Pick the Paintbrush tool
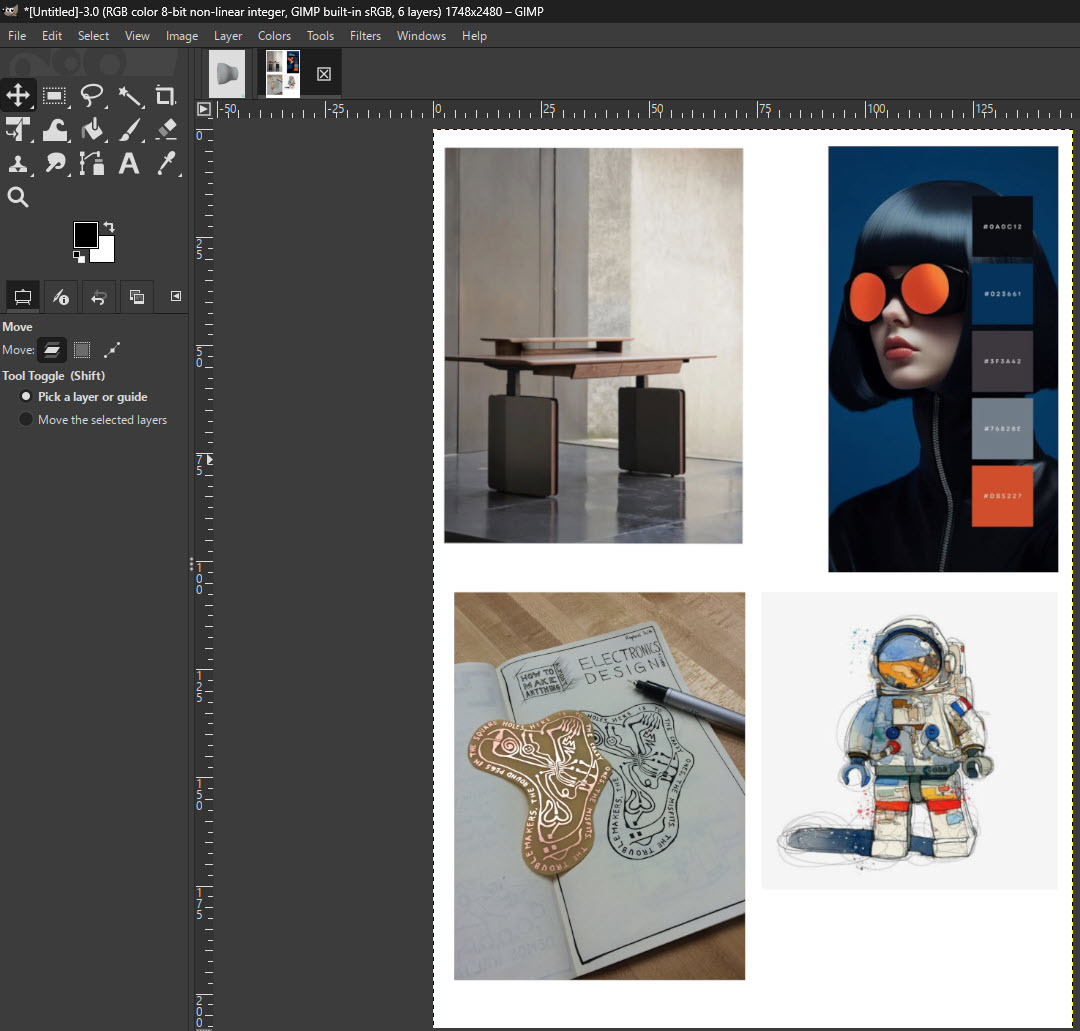 pos(128,129)
